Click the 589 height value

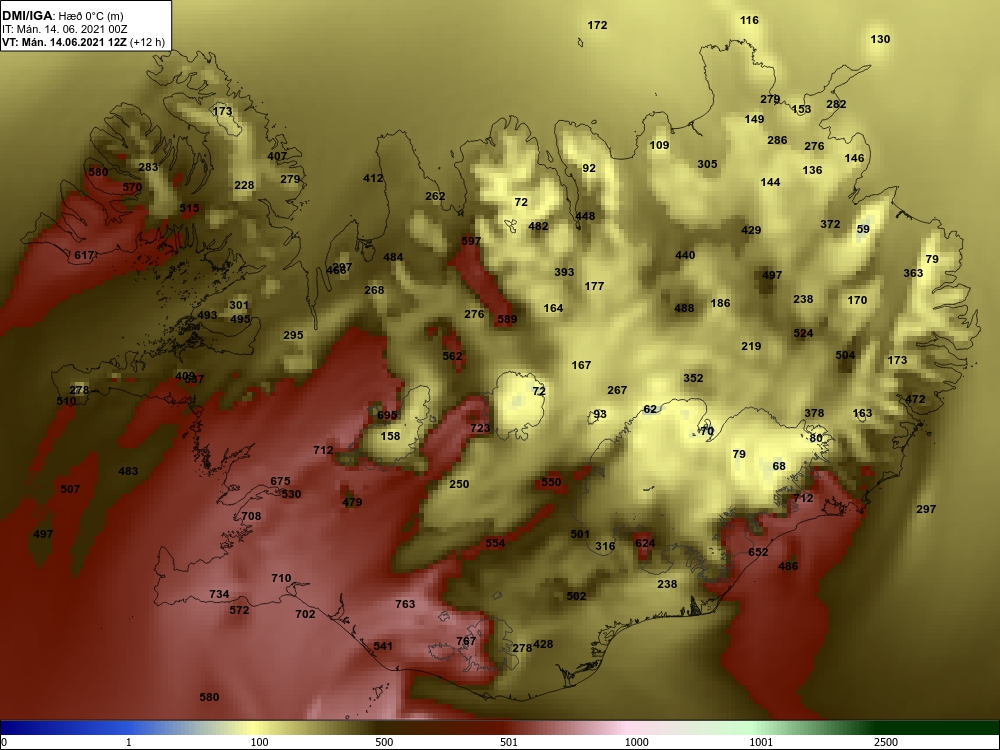point(507,320)
